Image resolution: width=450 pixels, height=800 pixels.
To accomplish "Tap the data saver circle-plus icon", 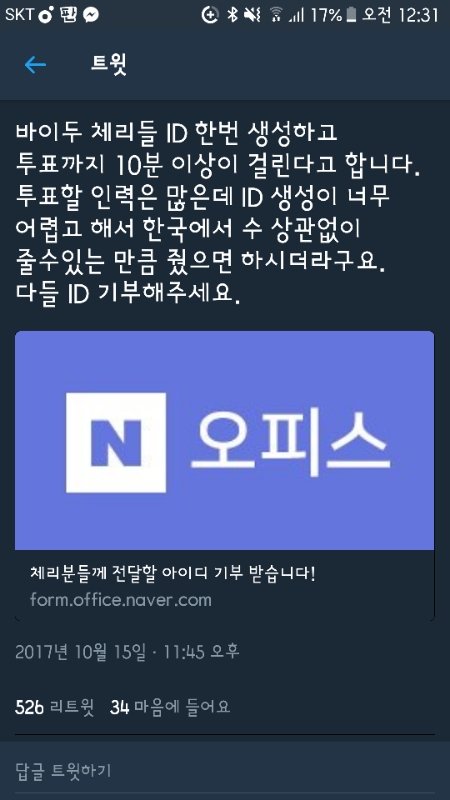I will pyautogui.click(x=210, y=15).
